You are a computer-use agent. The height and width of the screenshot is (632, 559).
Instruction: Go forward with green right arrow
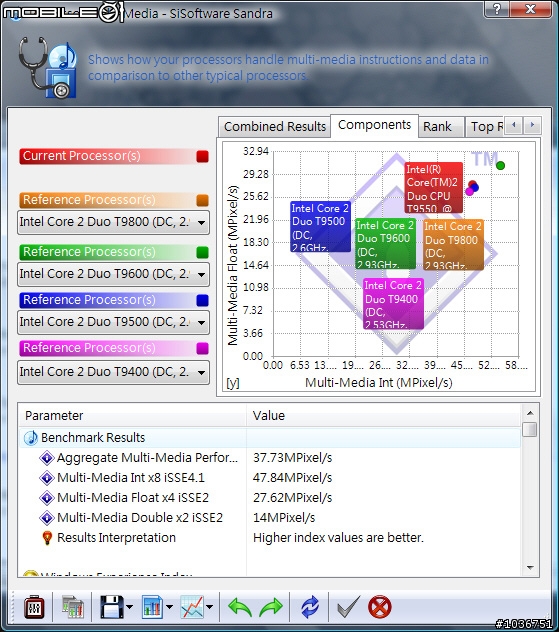click(271, 607)
